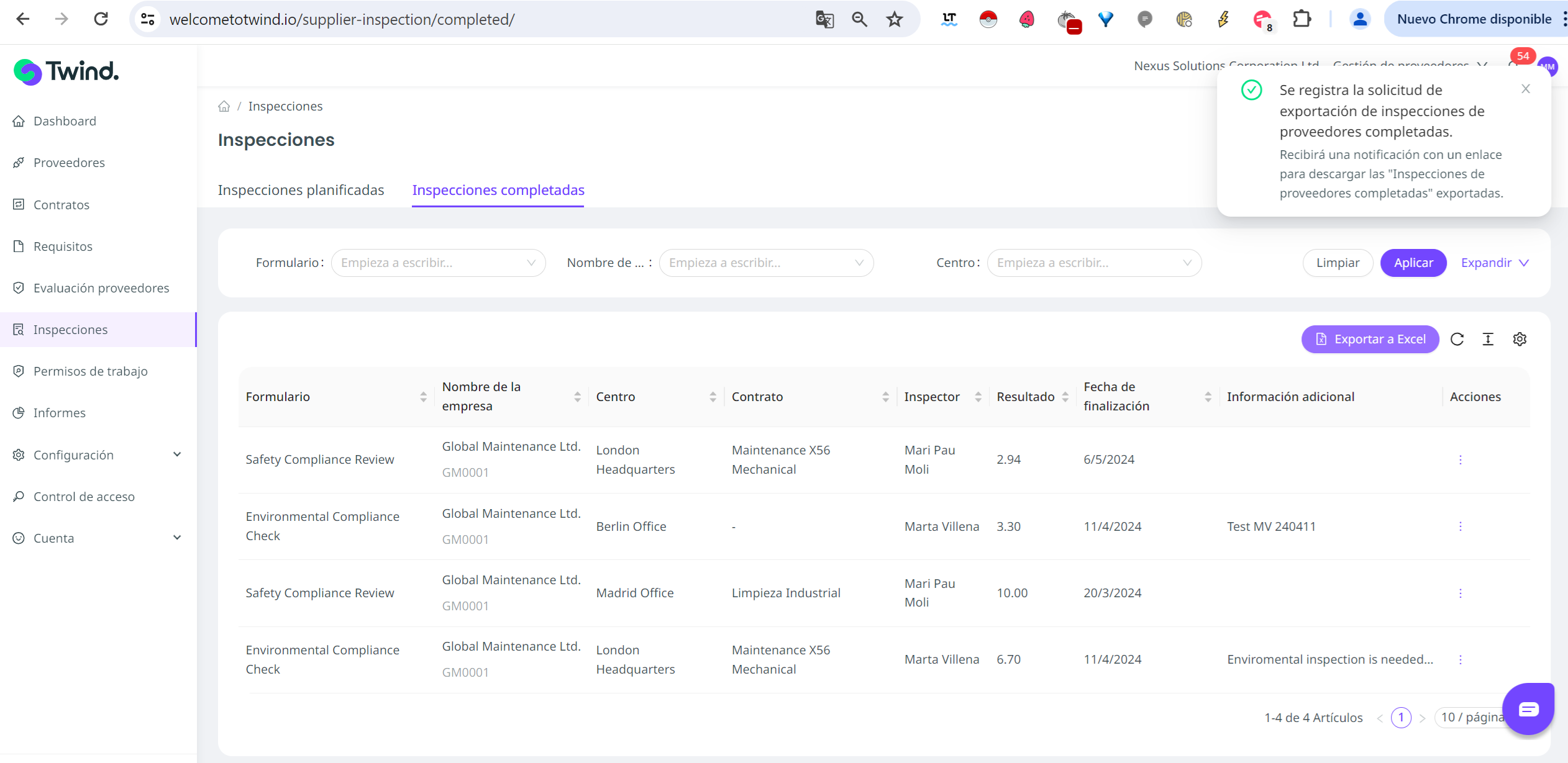Image resolution: width=1568 pixels, height=763 pixels.
Task: Click Exportar a Excel button
Action: (1370, 339)
